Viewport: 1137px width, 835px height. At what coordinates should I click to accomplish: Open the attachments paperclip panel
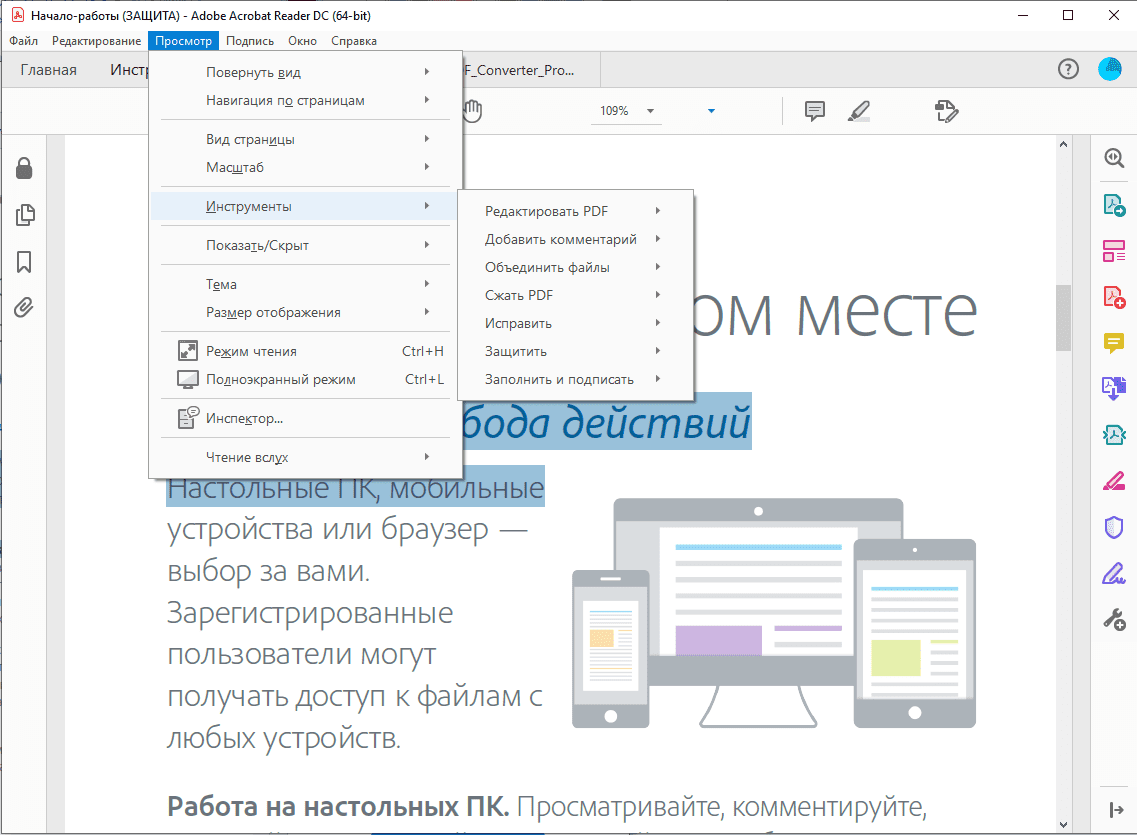tap(24, 307)
